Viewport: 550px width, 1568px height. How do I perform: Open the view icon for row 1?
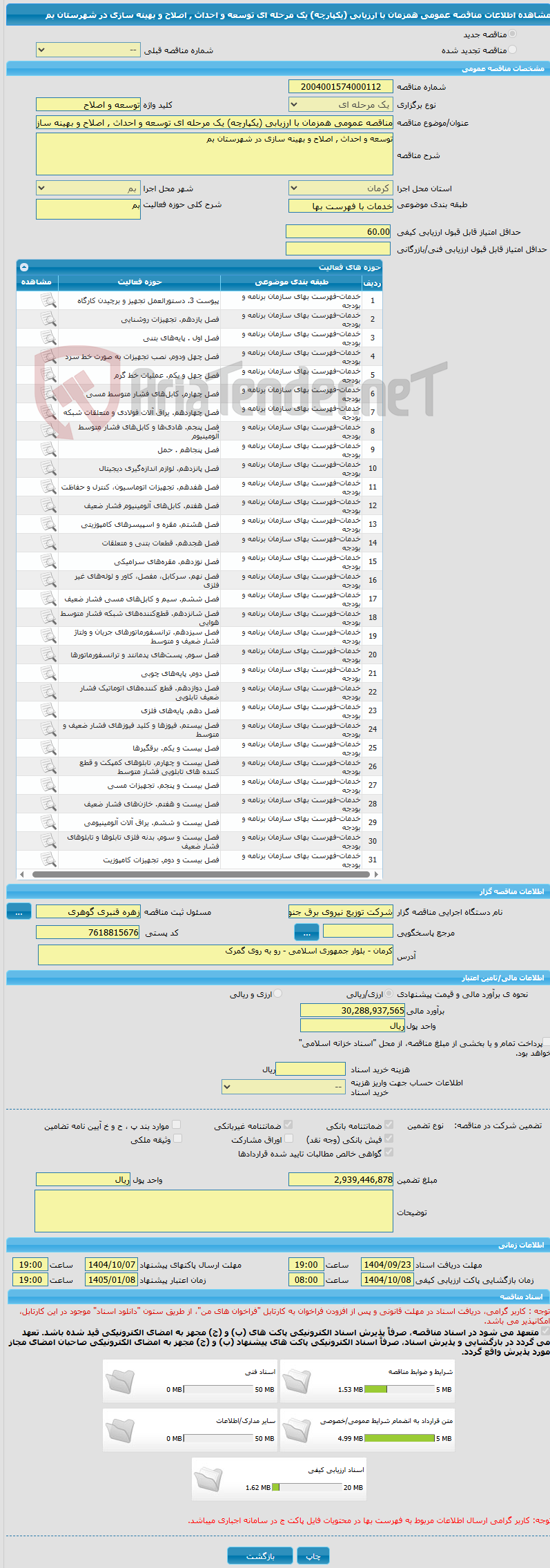pos(48,300)
